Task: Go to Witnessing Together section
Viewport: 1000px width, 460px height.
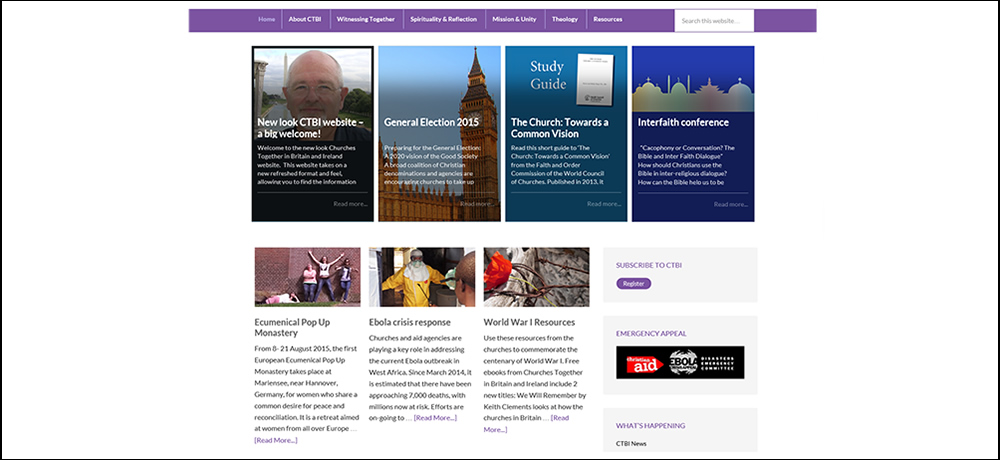Action: (366, 20)
